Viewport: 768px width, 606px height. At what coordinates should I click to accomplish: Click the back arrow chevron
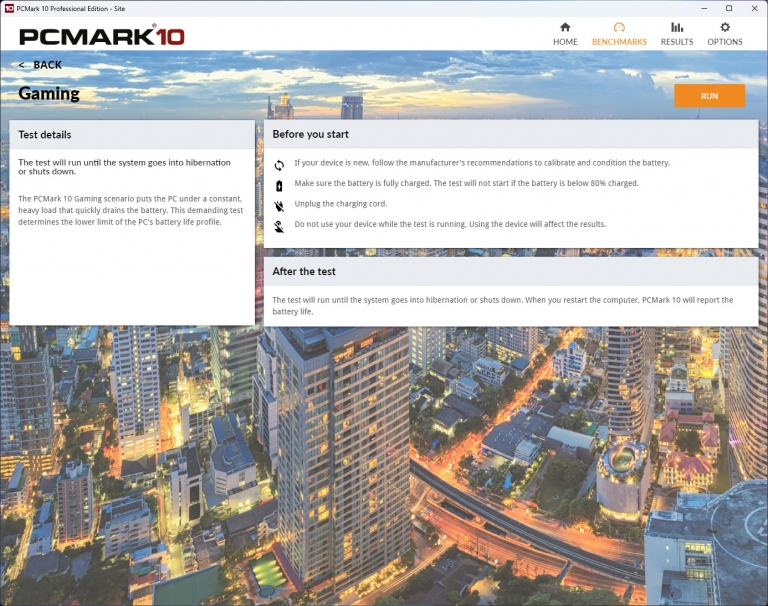click(22, 65)
